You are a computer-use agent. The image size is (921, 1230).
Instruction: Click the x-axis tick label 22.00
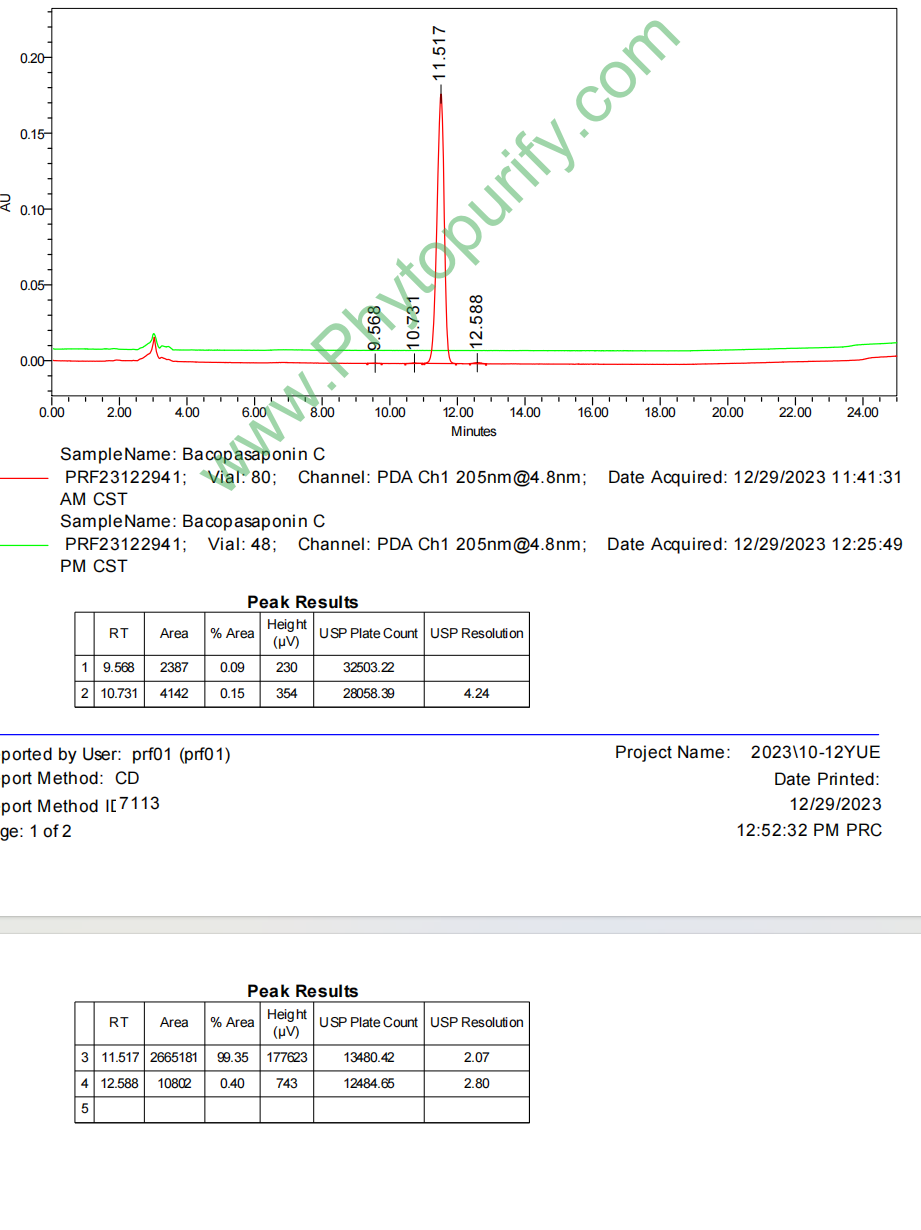point(795,412)
